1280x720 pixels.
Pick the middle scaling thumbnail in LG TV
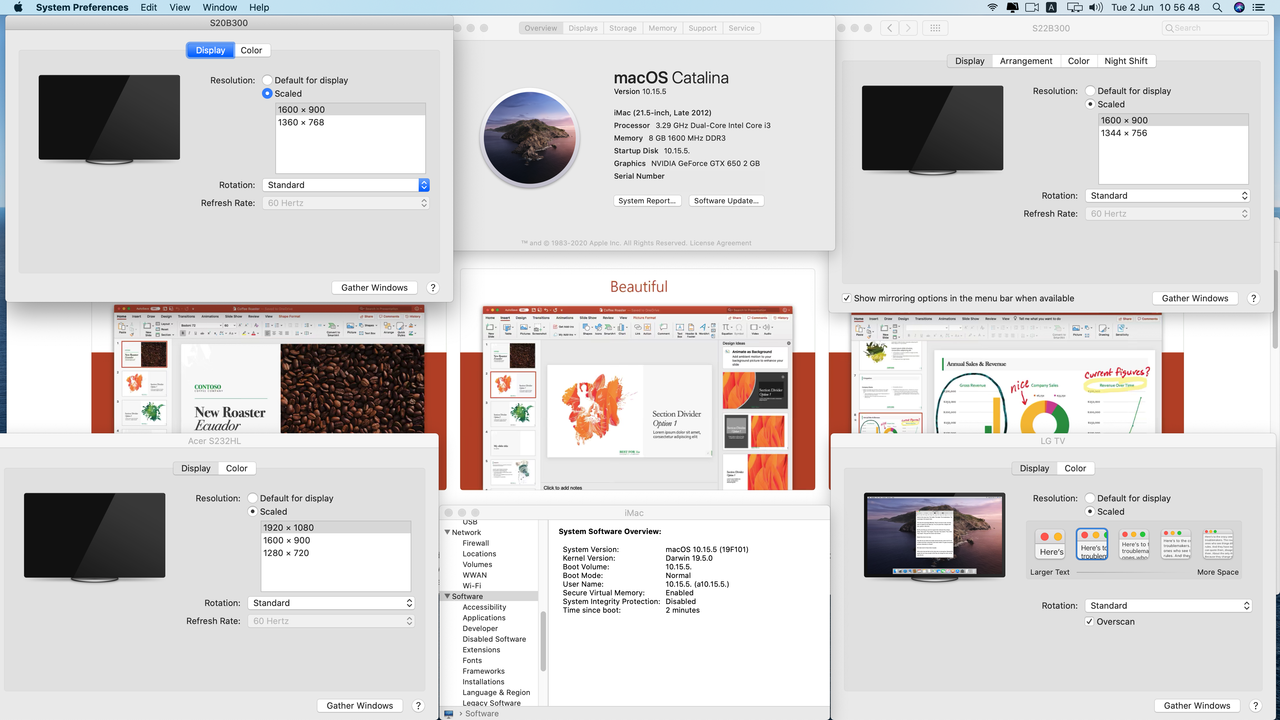[x=1134, y=545]
